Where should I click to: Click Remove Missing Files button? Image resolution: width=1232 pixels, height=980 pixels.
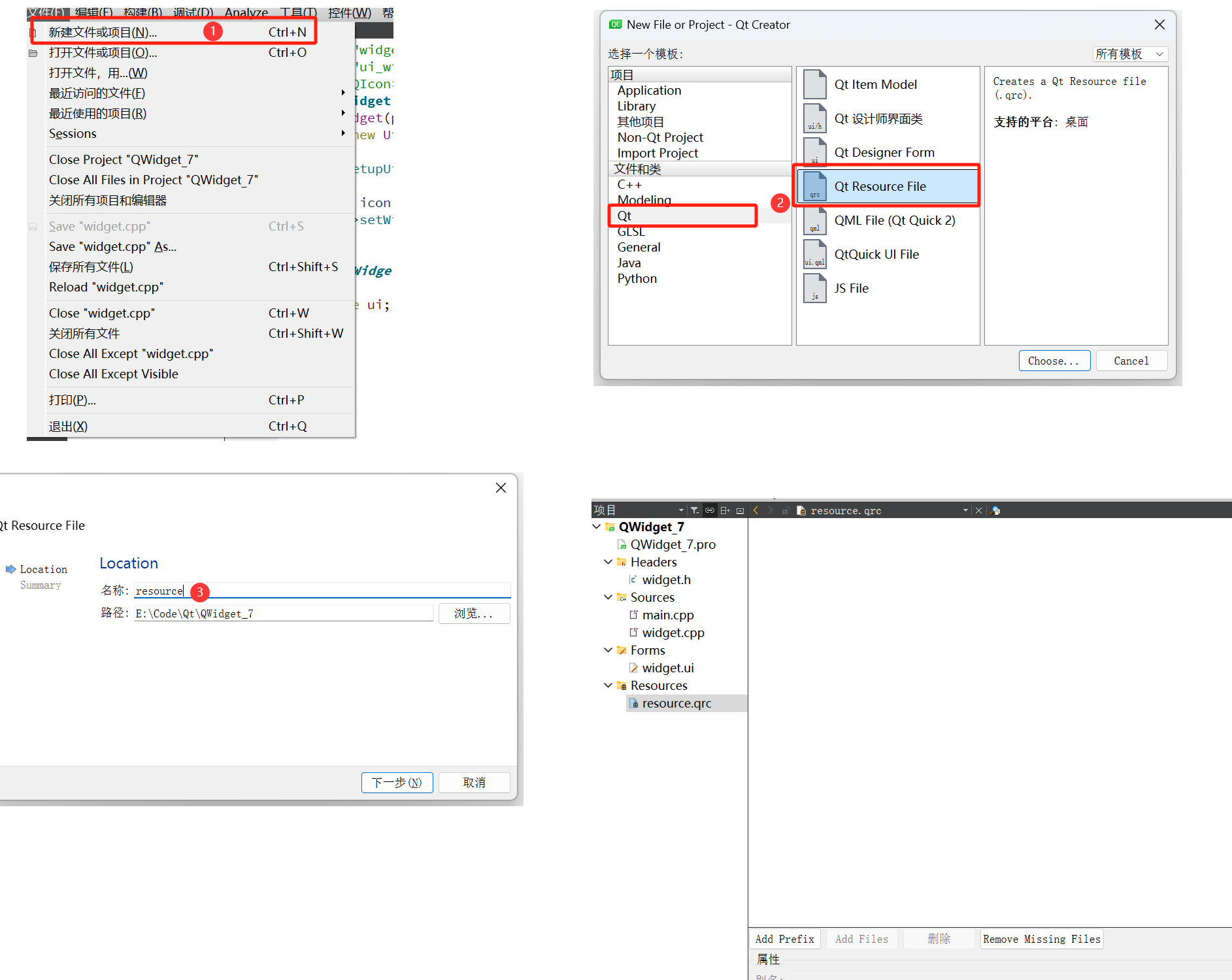coord(1041,939)
